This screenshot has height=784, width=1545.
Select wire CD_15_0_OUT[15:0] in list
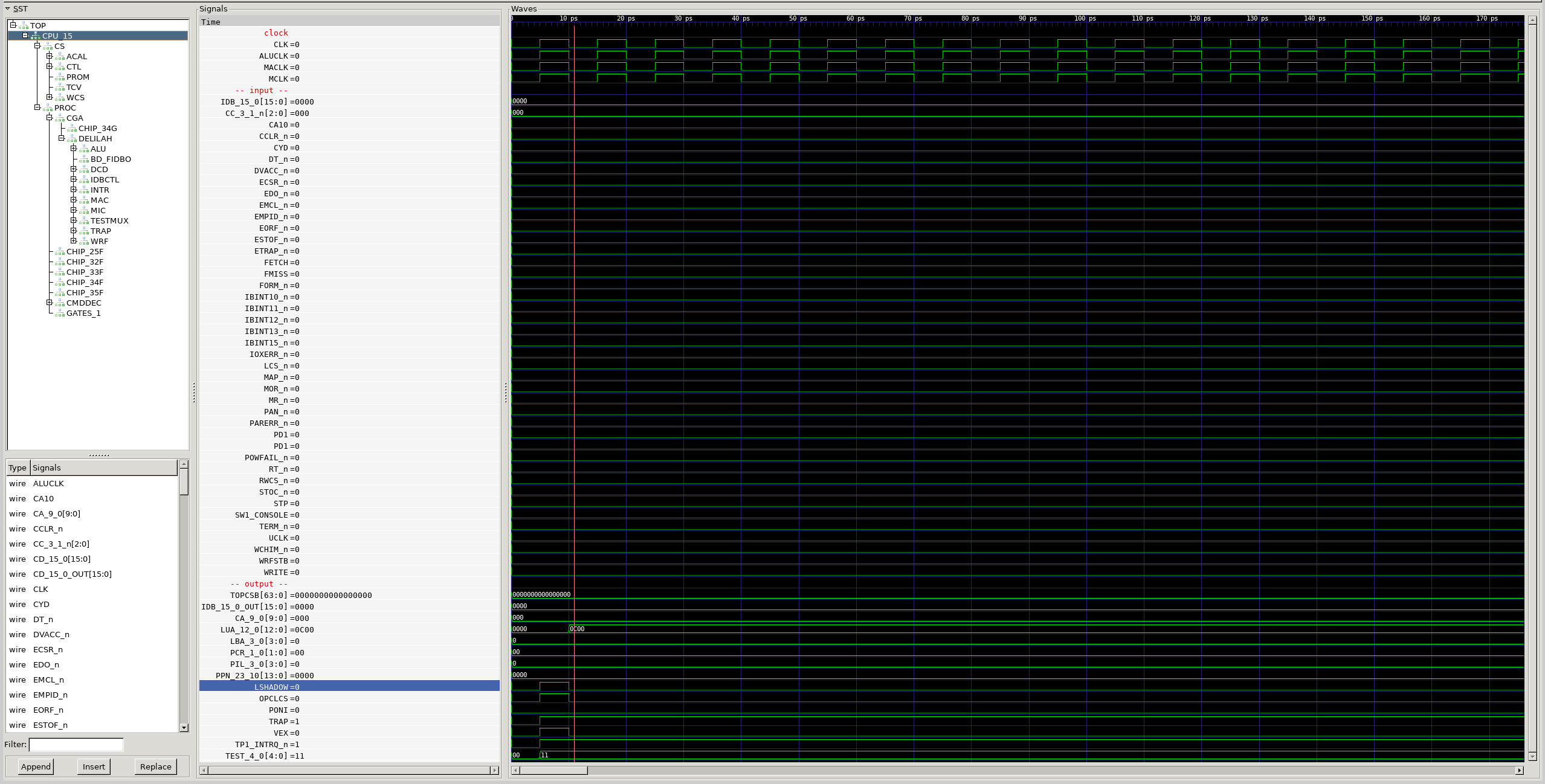tap(92, 574)
